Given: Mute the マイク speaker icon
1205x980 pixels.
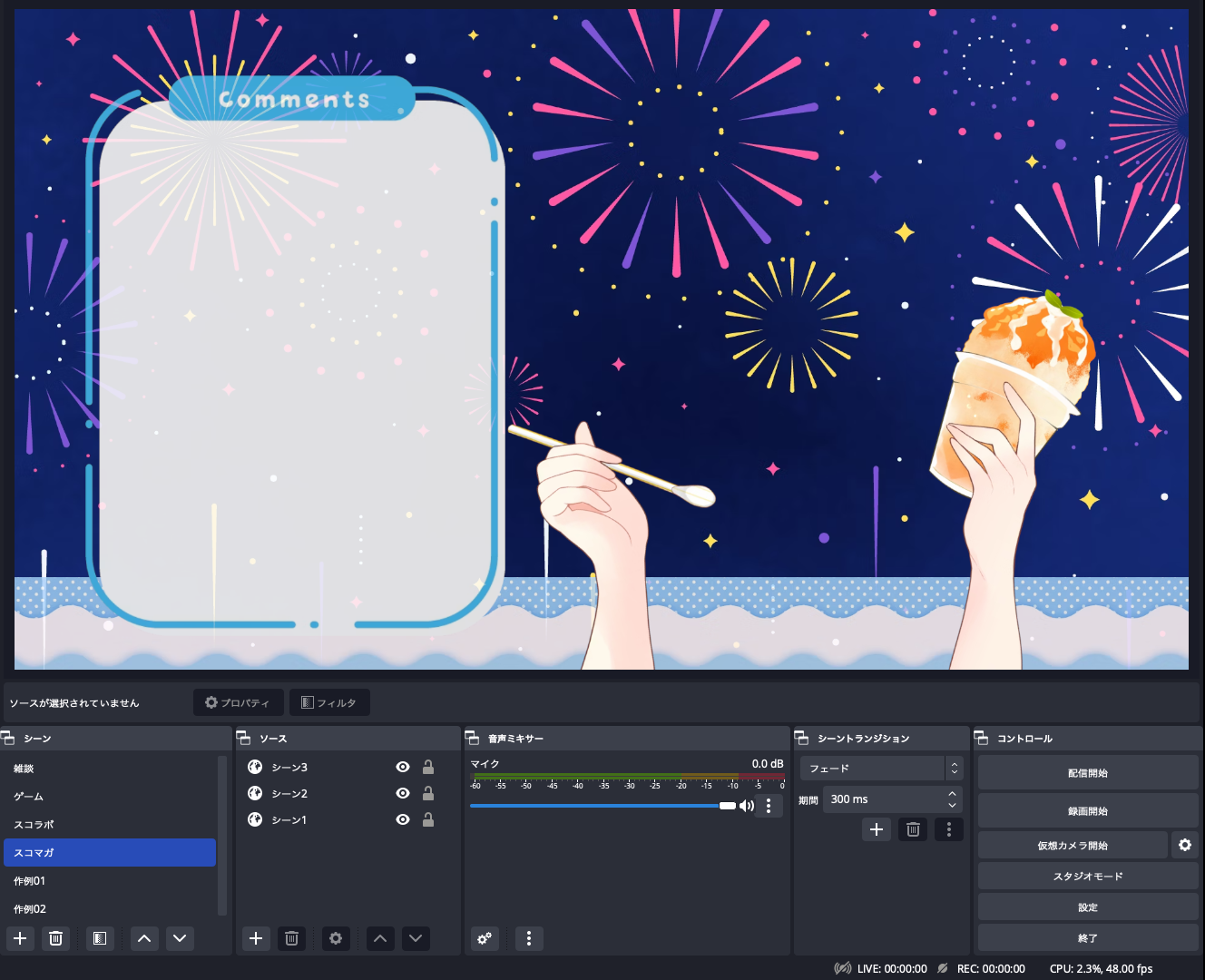Looking at the screenshot, I should coord(747,806).
